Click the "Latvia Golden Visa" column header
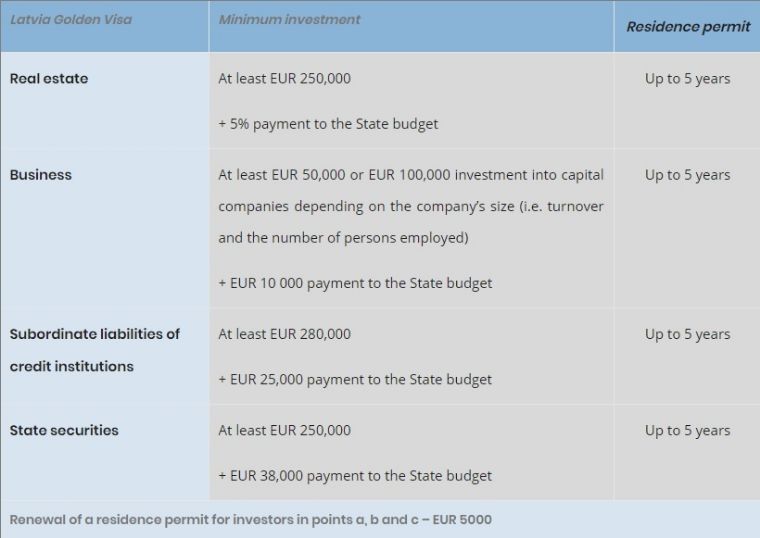 70,19
